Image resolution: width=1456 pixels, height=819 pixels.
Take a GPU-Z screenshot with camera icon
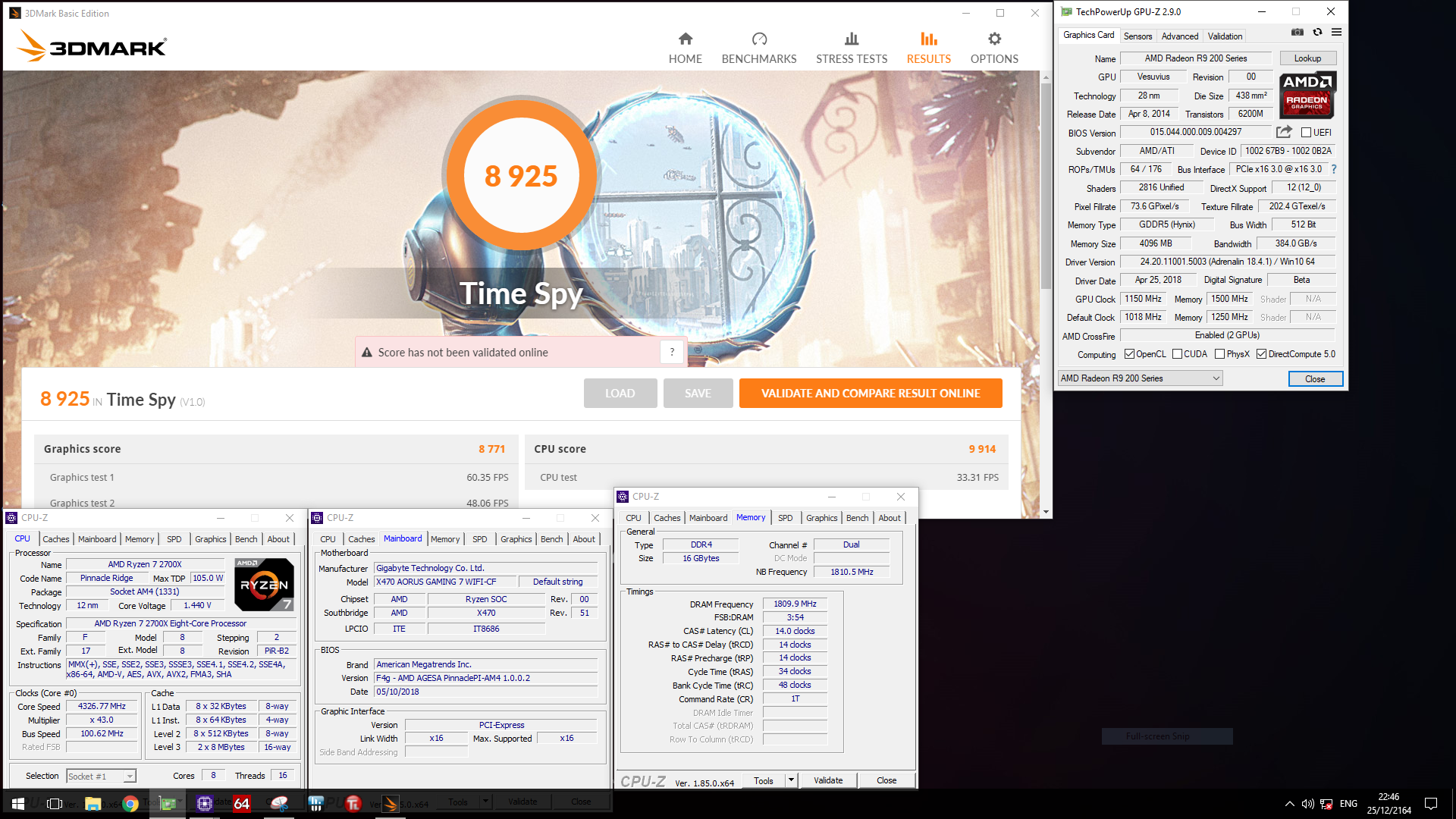tap(1298, 33)
